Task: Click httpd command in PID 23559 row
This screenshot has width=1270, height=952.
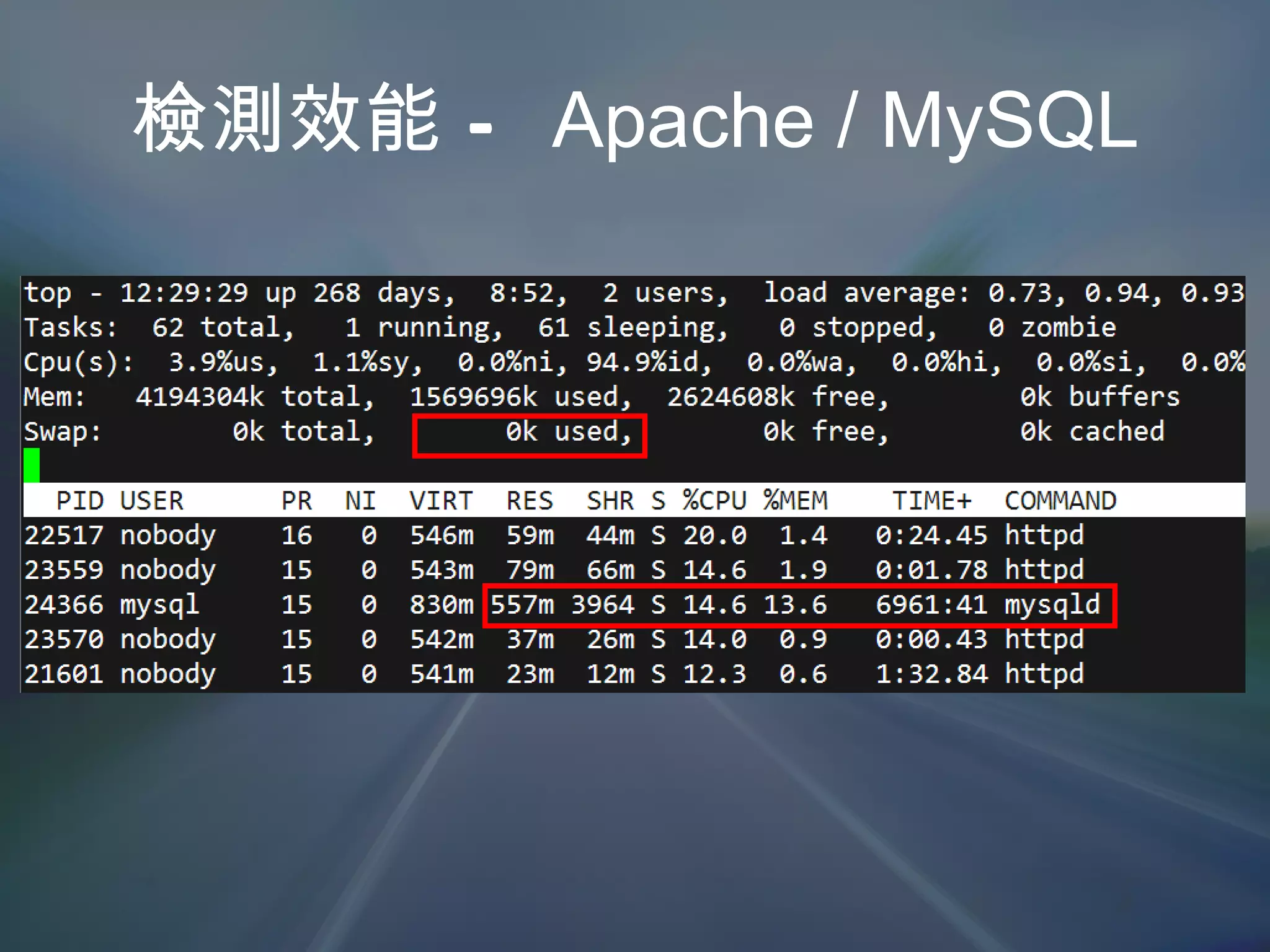Action: 1045,571
